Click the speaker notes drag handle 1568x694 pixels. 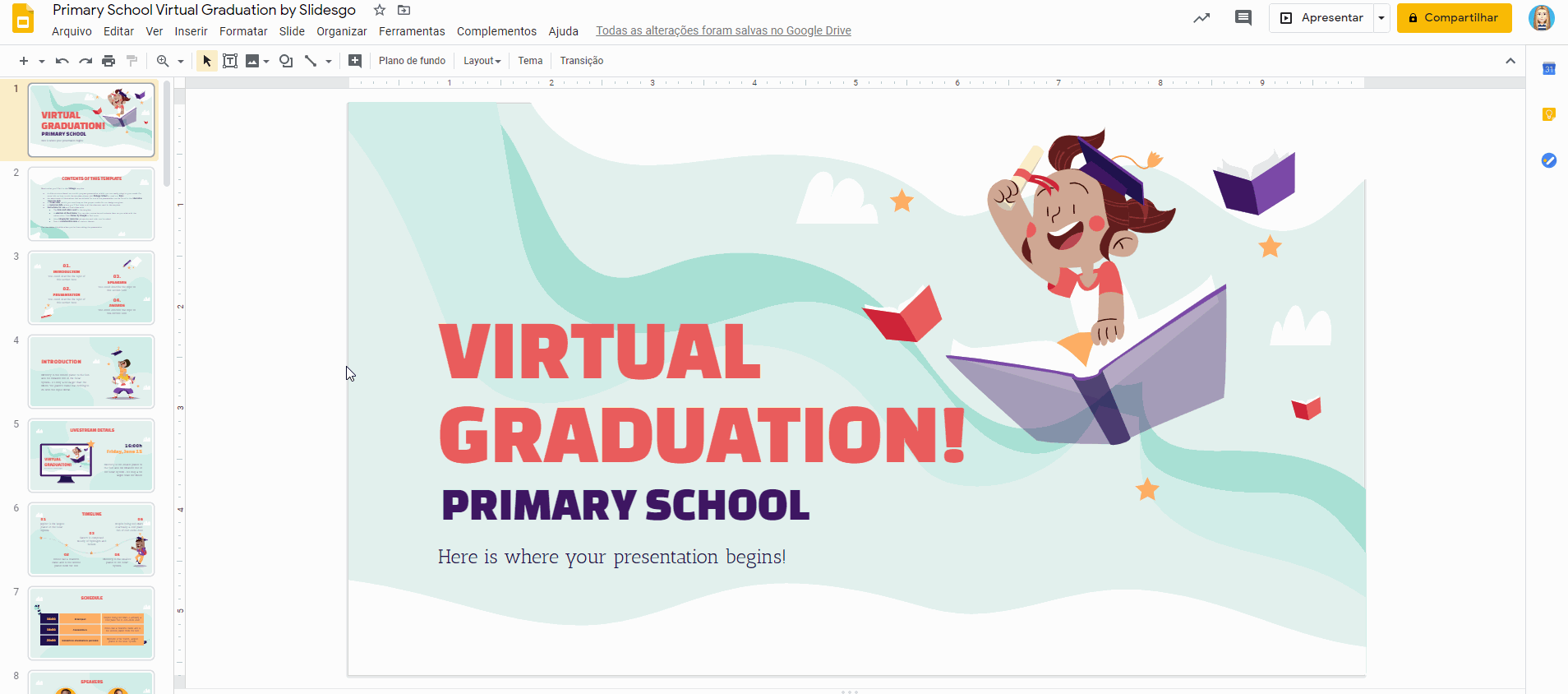point(850,692)
